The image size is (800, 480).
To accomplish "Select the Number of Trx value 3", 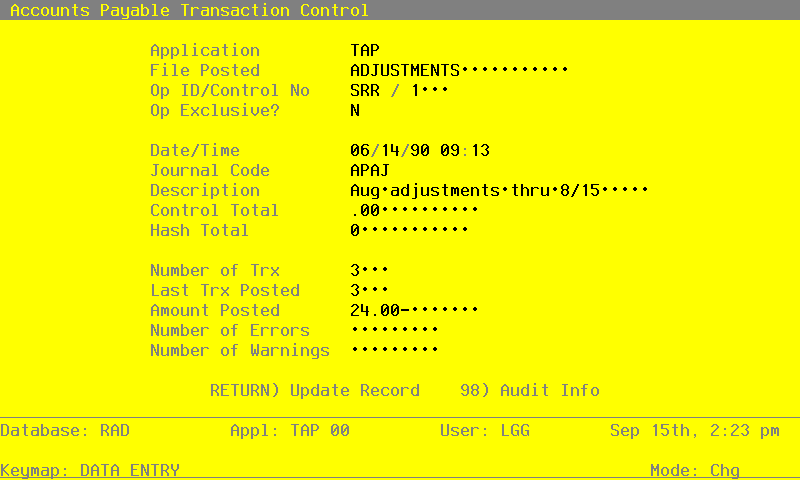I will [x=369, y=270].
